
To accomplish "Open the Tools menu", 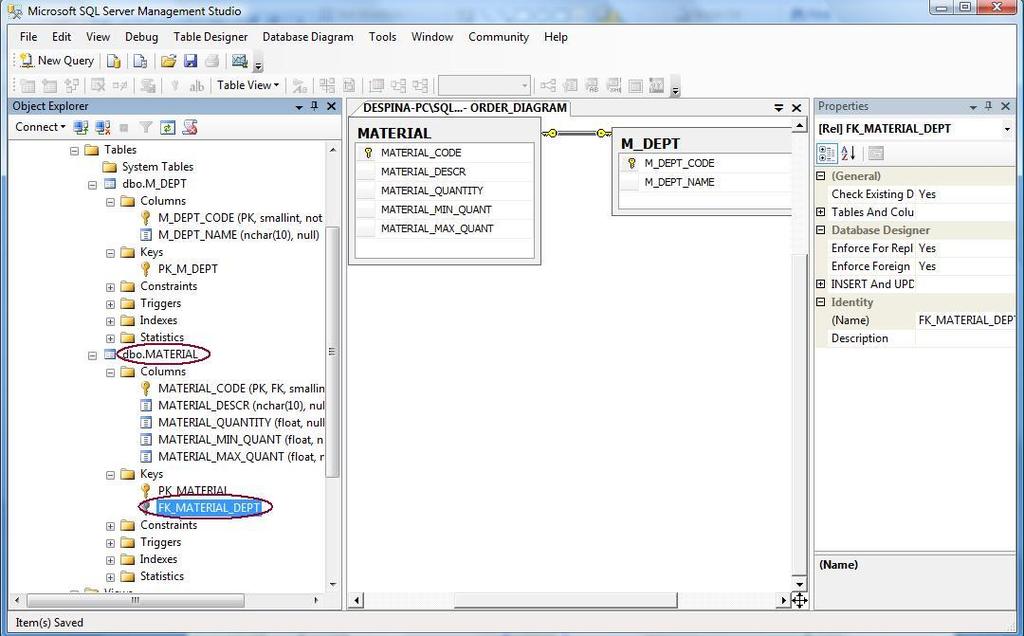I will point(382,37).
